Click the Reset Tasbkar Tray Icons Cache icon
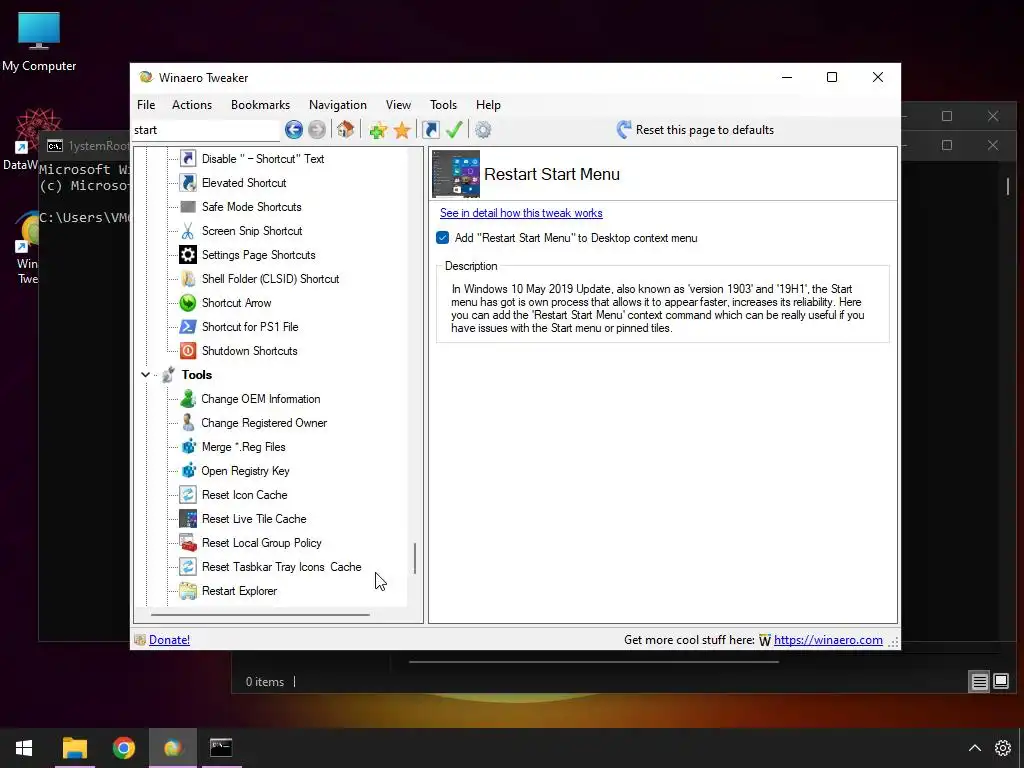This screenshot has height=768, width=1024. click(188, 567)
